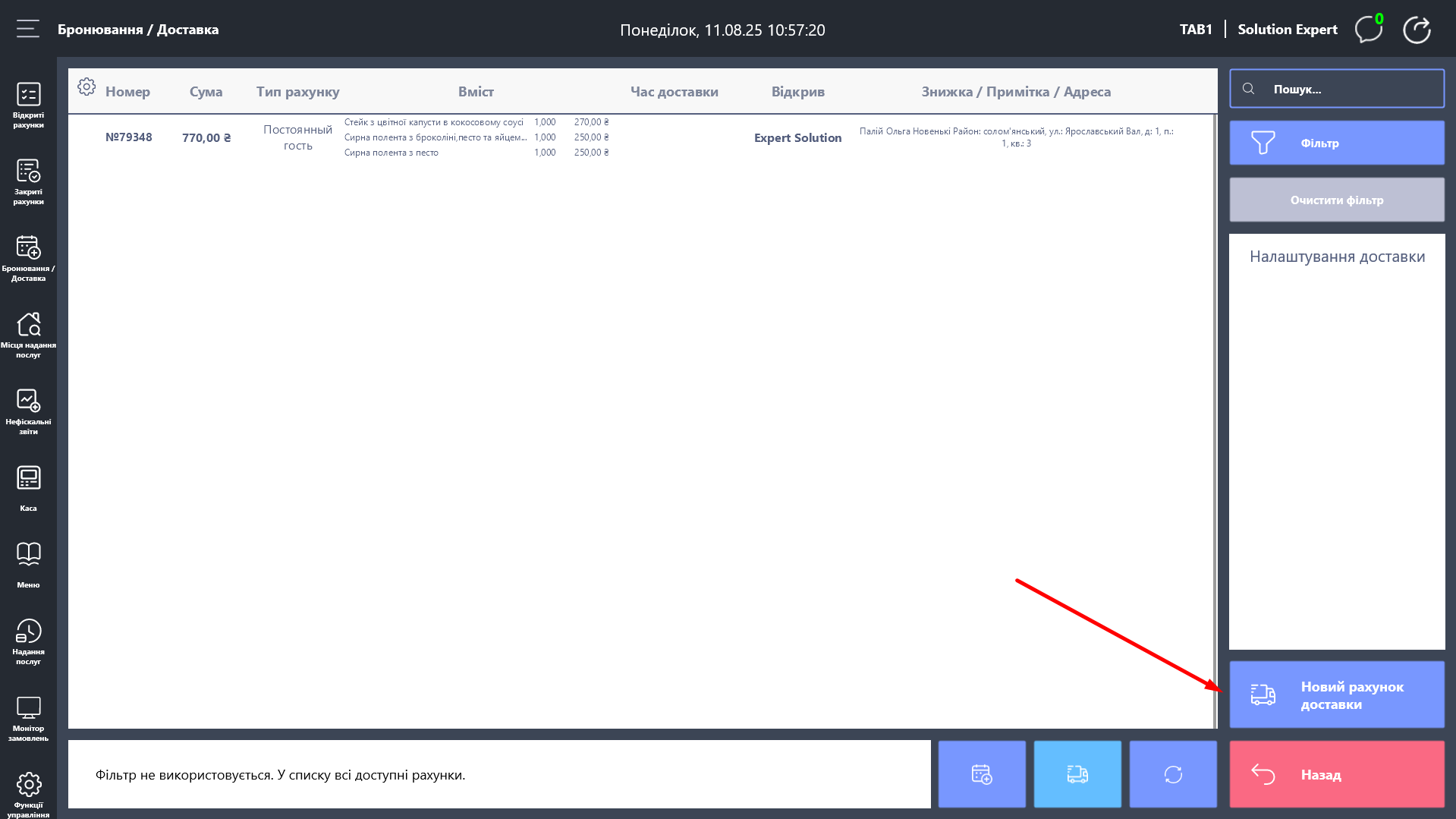Create Новий рахунок доставки
The image size is (1456, 819).
pos(1337,695)
